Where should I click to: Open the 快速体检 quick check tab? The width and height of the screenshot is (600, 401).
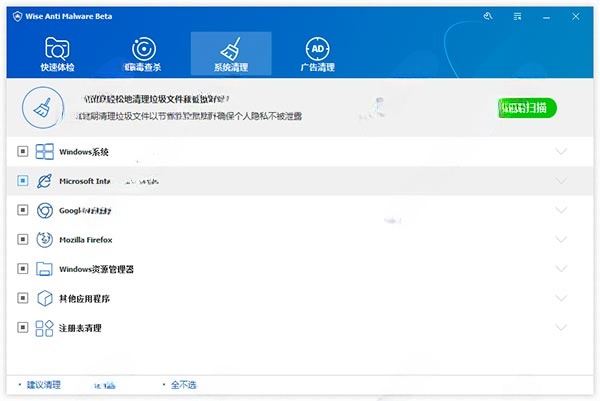[x=57, y=54]
